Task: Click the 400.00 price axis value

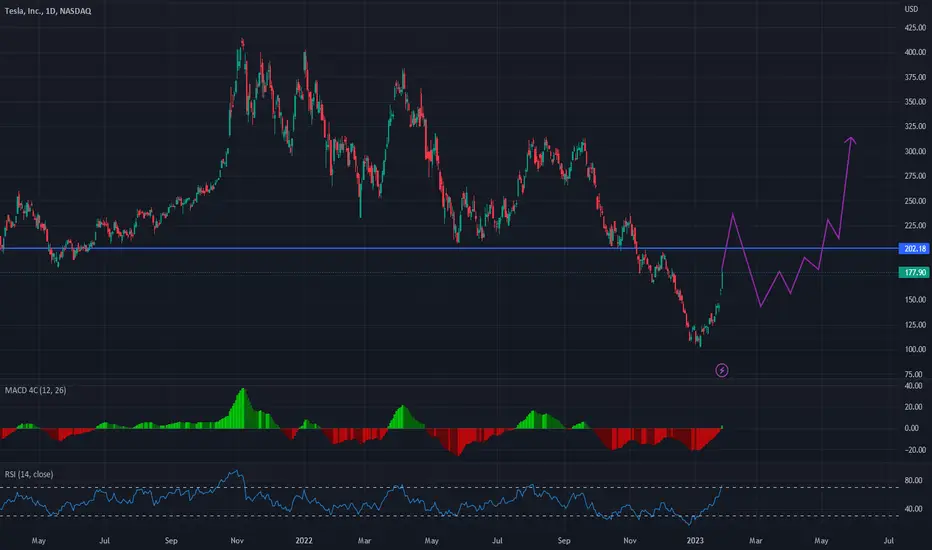Action: pyautogui.click(x=915, y=52)
